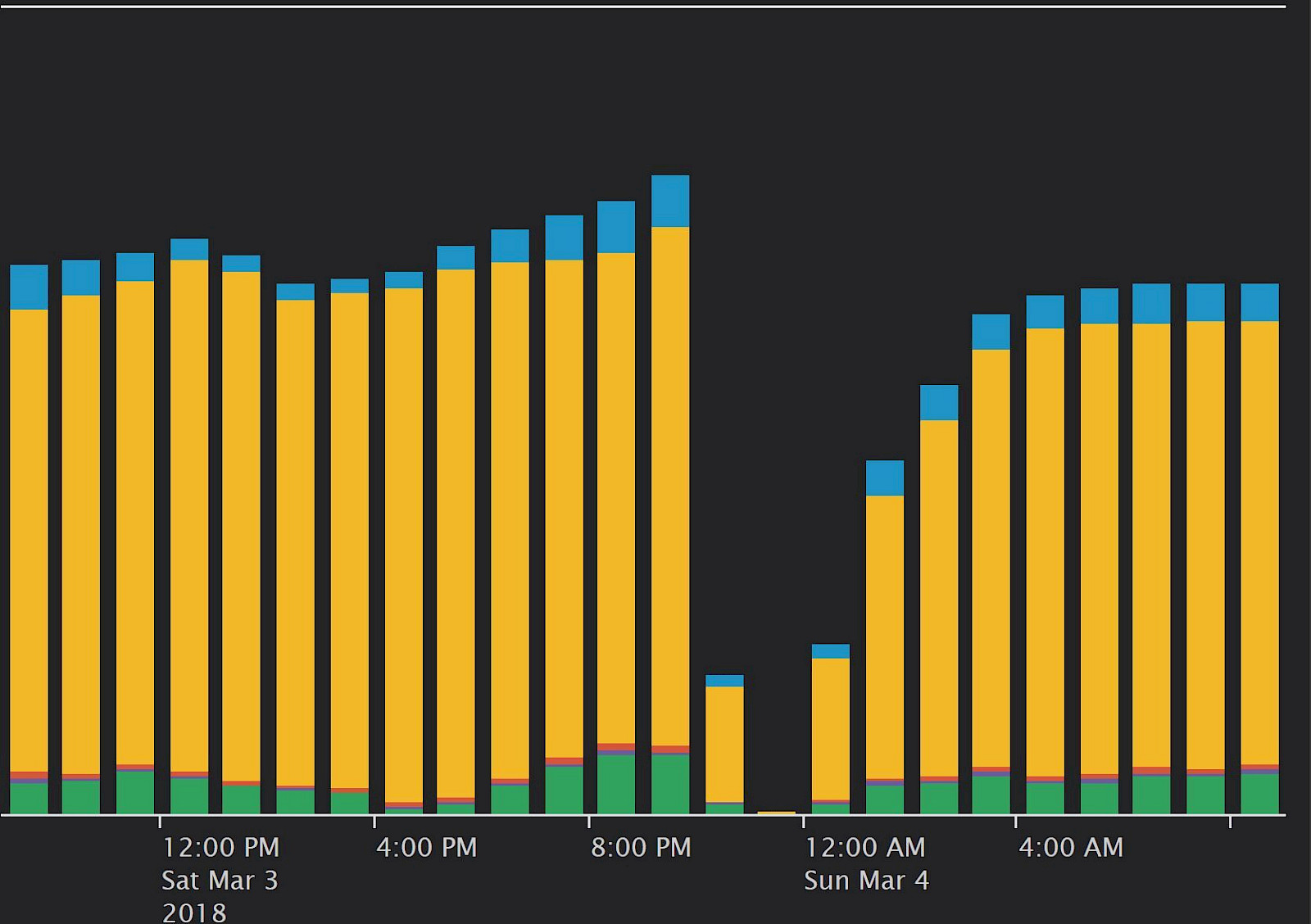The image size is (1311, 924).
Task: Click the green segment of the rightmost bar
Action: (1259, 793)
